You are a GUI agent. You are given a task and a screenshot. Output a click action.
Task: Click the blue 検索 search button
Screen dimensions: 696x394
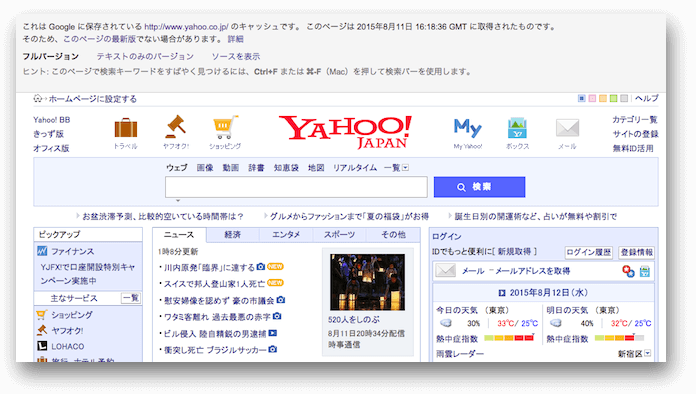coord(479,187)
